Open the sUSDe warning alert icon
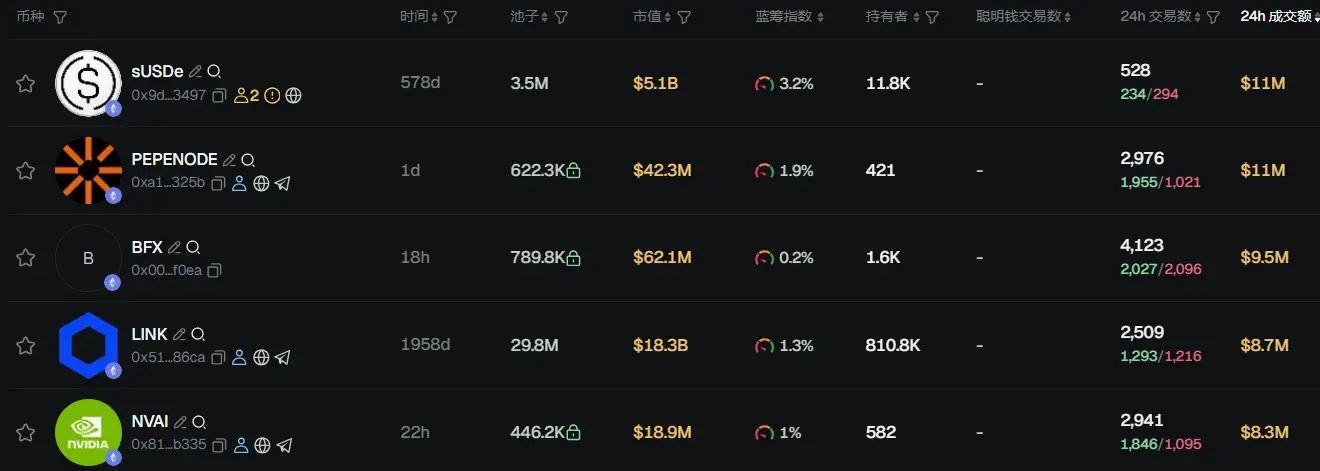1320x471 pixels. pyautogui.click(x=272, y=96)
